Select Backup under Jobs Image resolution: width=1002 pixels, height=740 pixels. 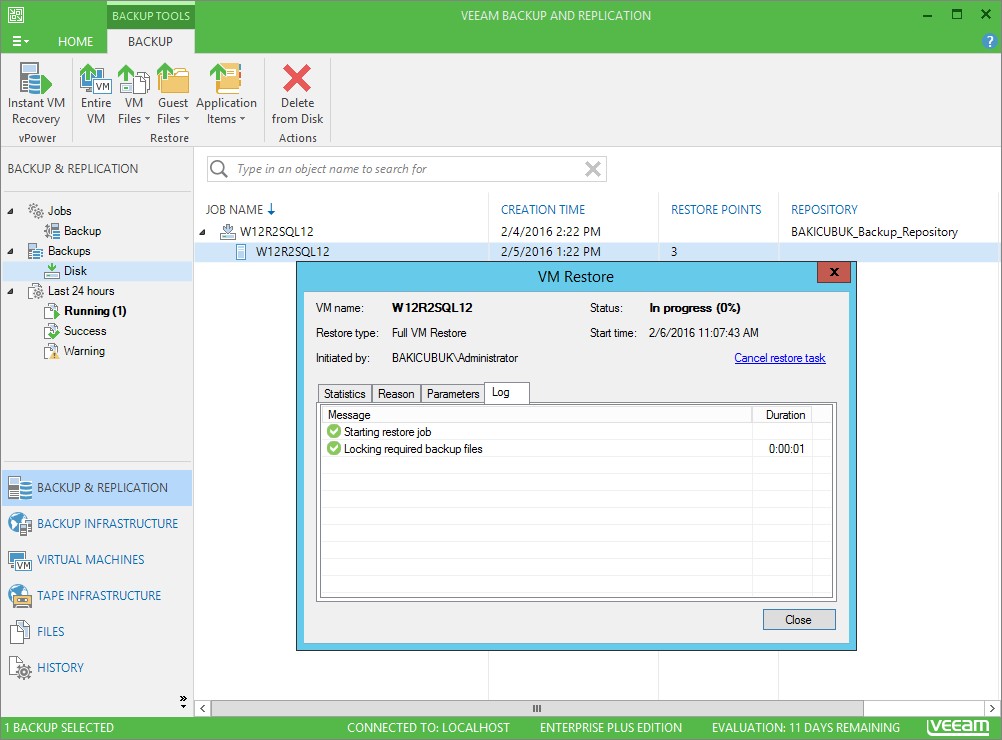tap(73, 231)
